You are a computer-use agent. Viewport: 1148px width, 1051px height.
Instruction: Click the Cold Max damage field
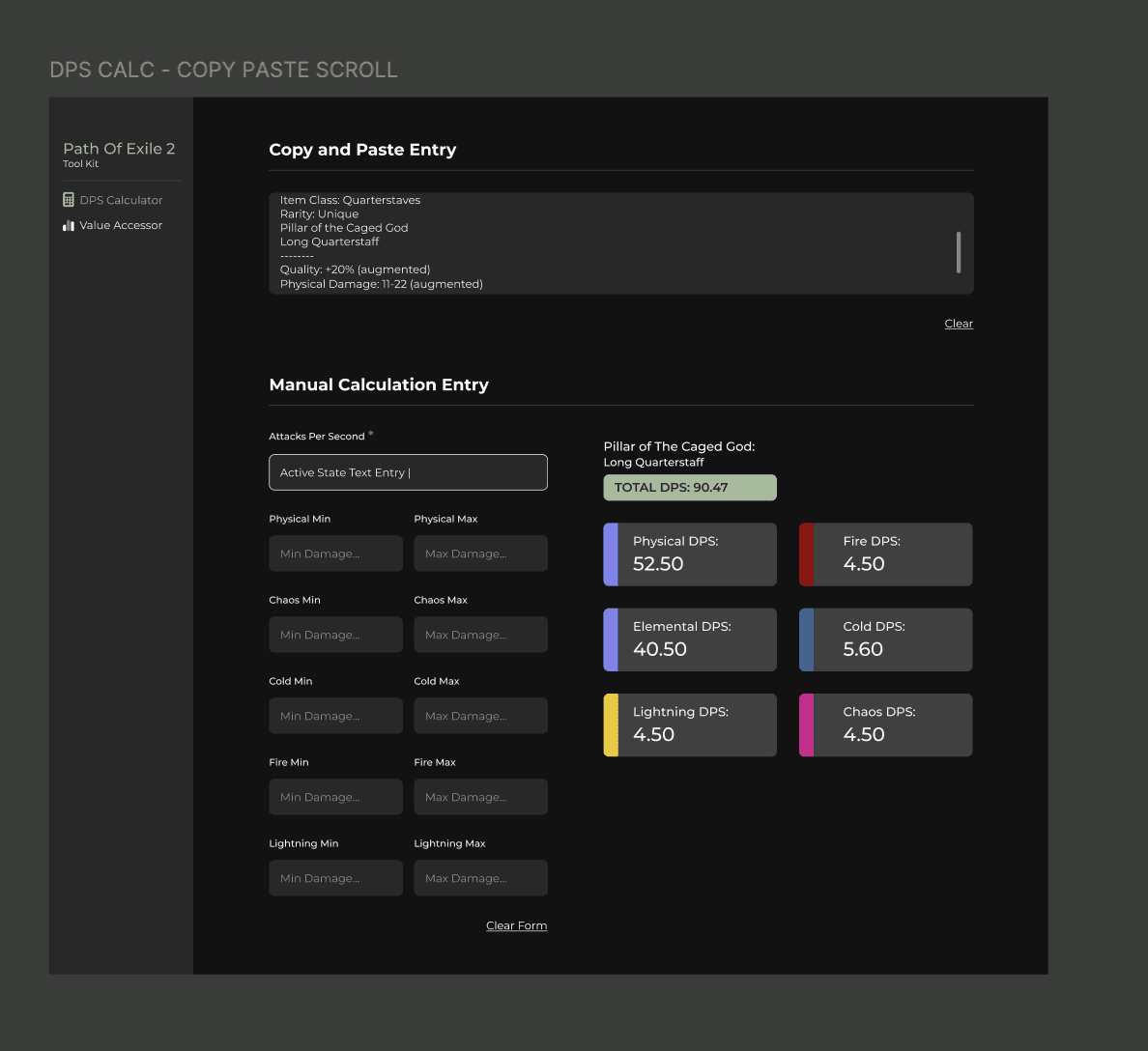(480, 716)
